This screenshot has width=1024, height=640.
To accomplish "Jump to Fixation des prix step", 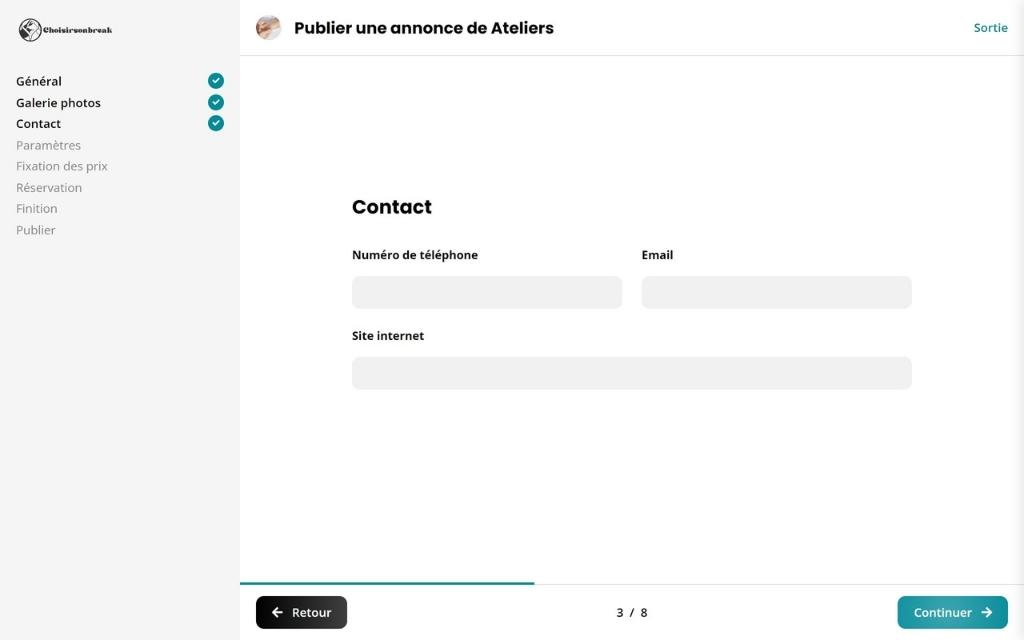I will click(62, 166).
